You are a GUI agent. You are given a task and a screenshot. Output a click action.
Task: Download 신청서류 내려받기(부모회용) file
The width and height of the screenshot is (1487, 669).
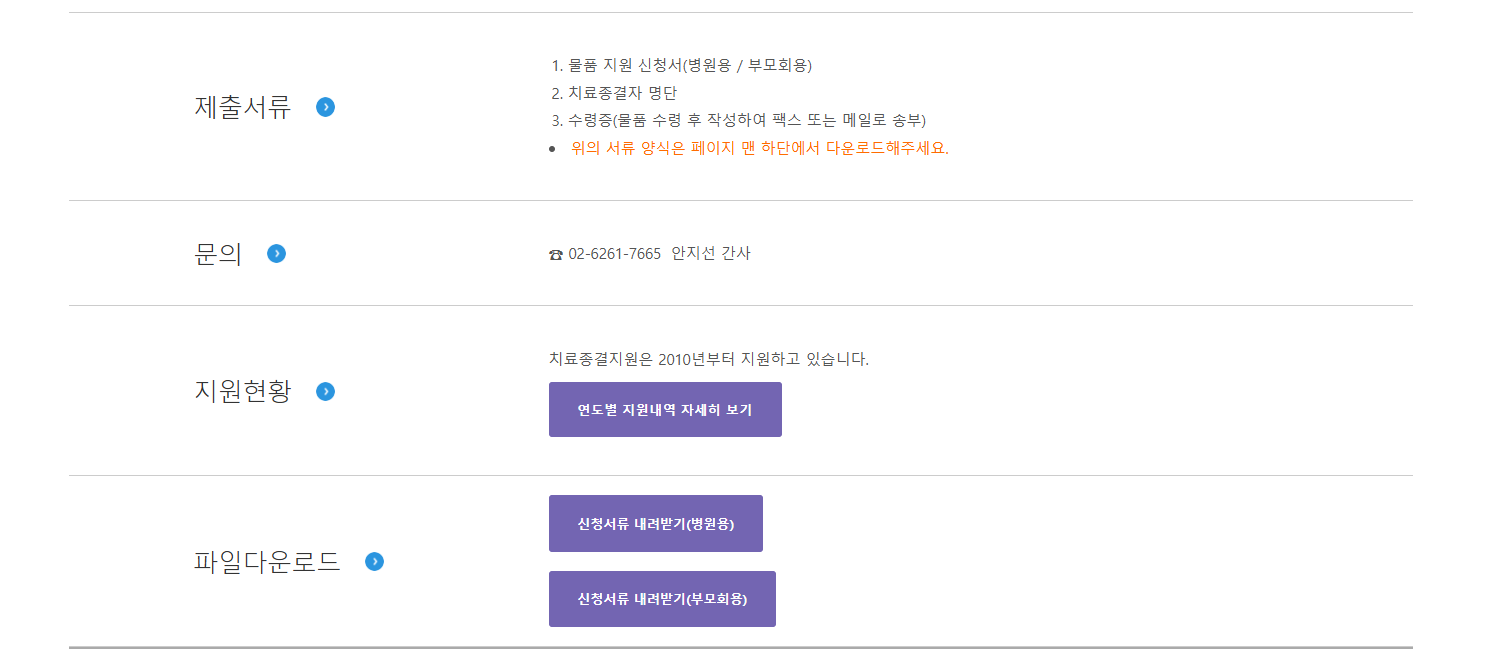coord(662,599)
